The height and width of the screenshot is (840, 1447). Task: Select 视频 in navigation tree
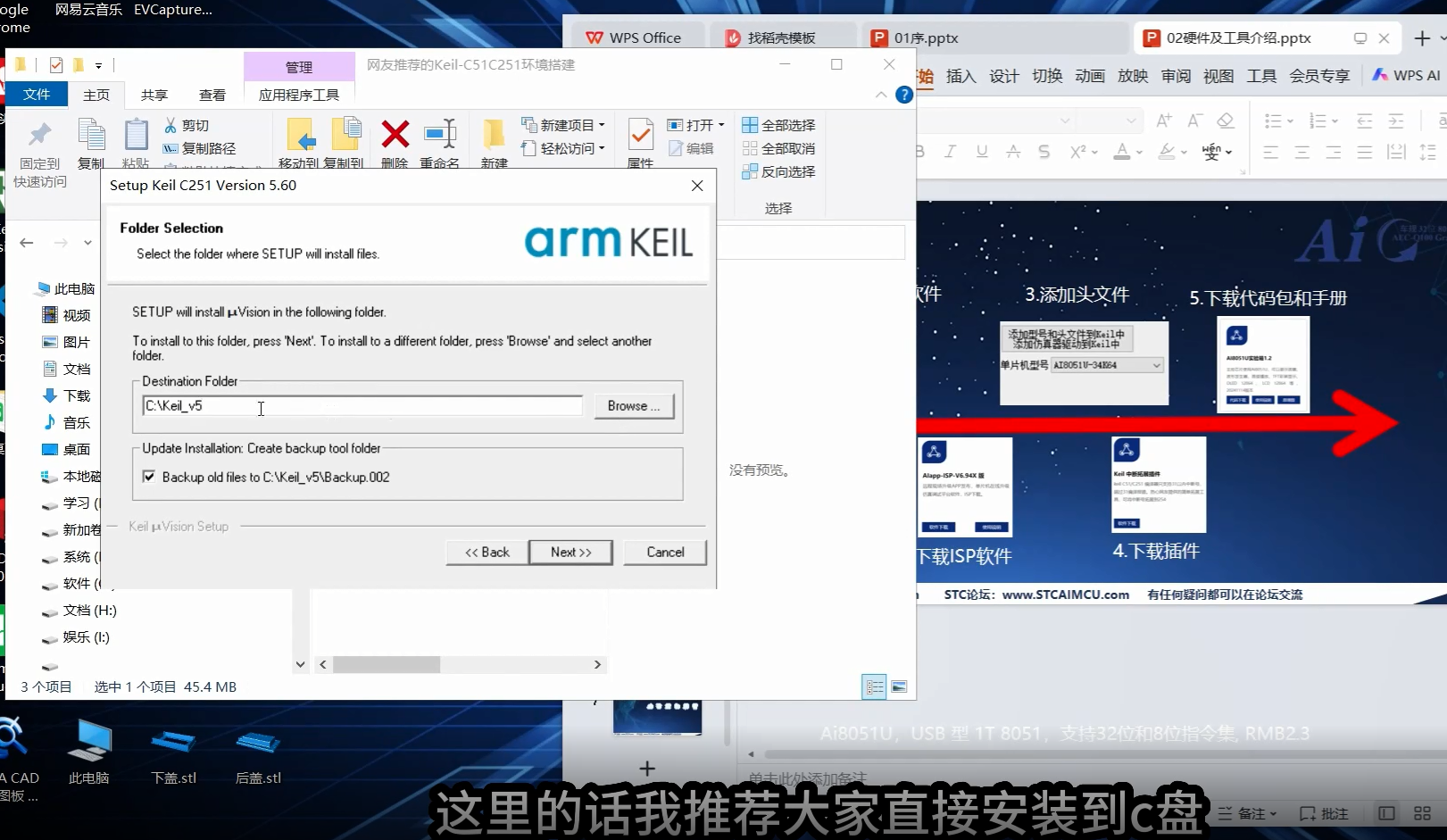[x=67, y=315]
